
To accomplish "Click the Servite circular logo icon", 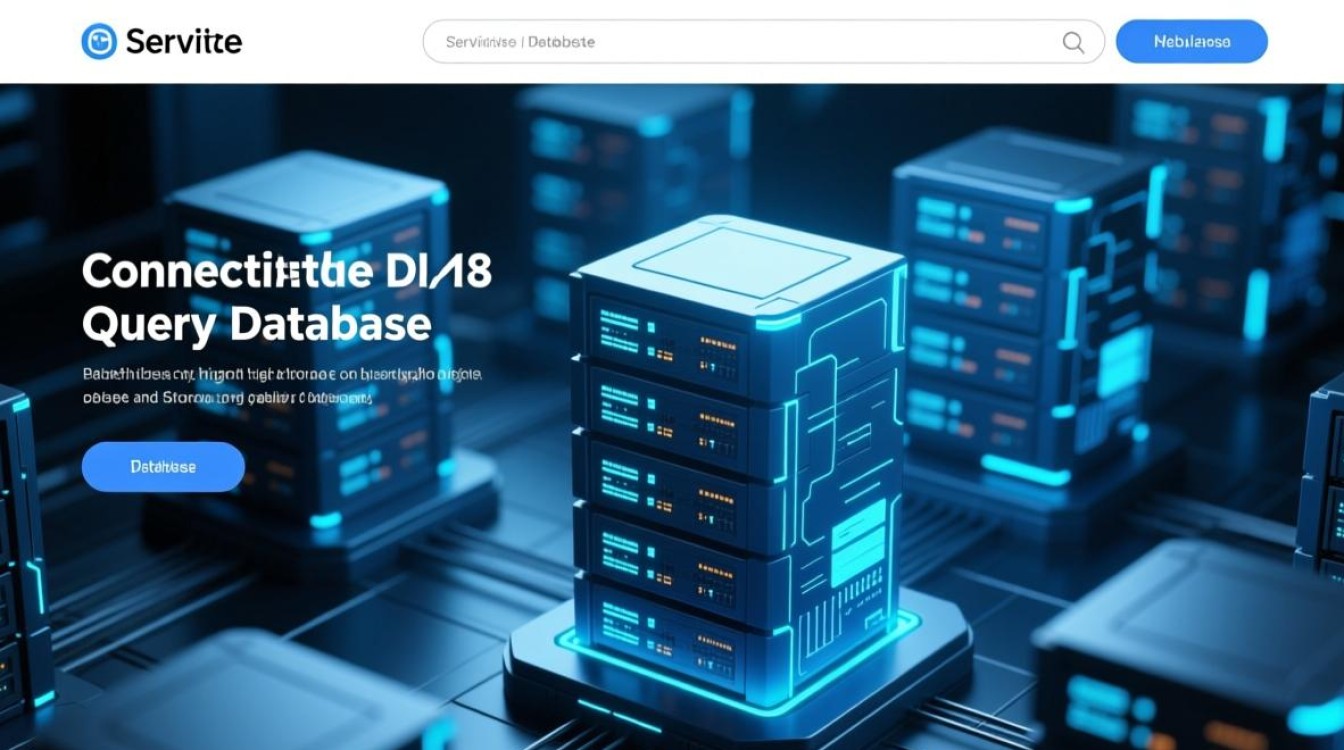I will pos(99,42).
